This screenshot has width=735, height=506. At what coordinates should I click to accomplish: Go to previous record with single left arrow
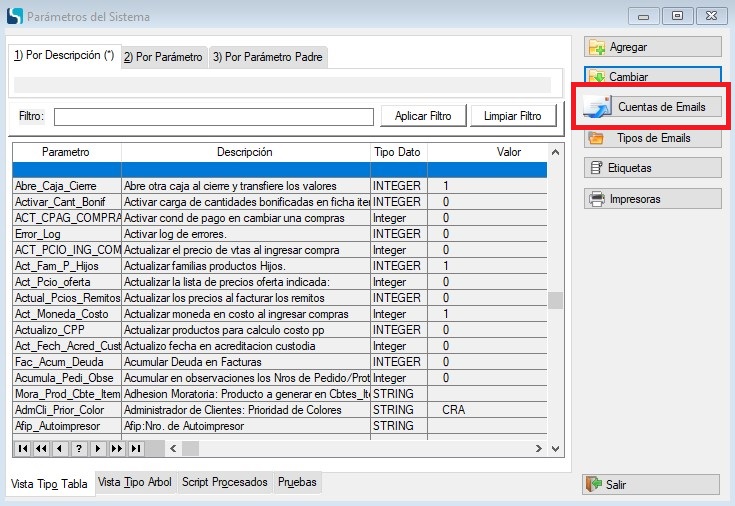tap(60, 448)
